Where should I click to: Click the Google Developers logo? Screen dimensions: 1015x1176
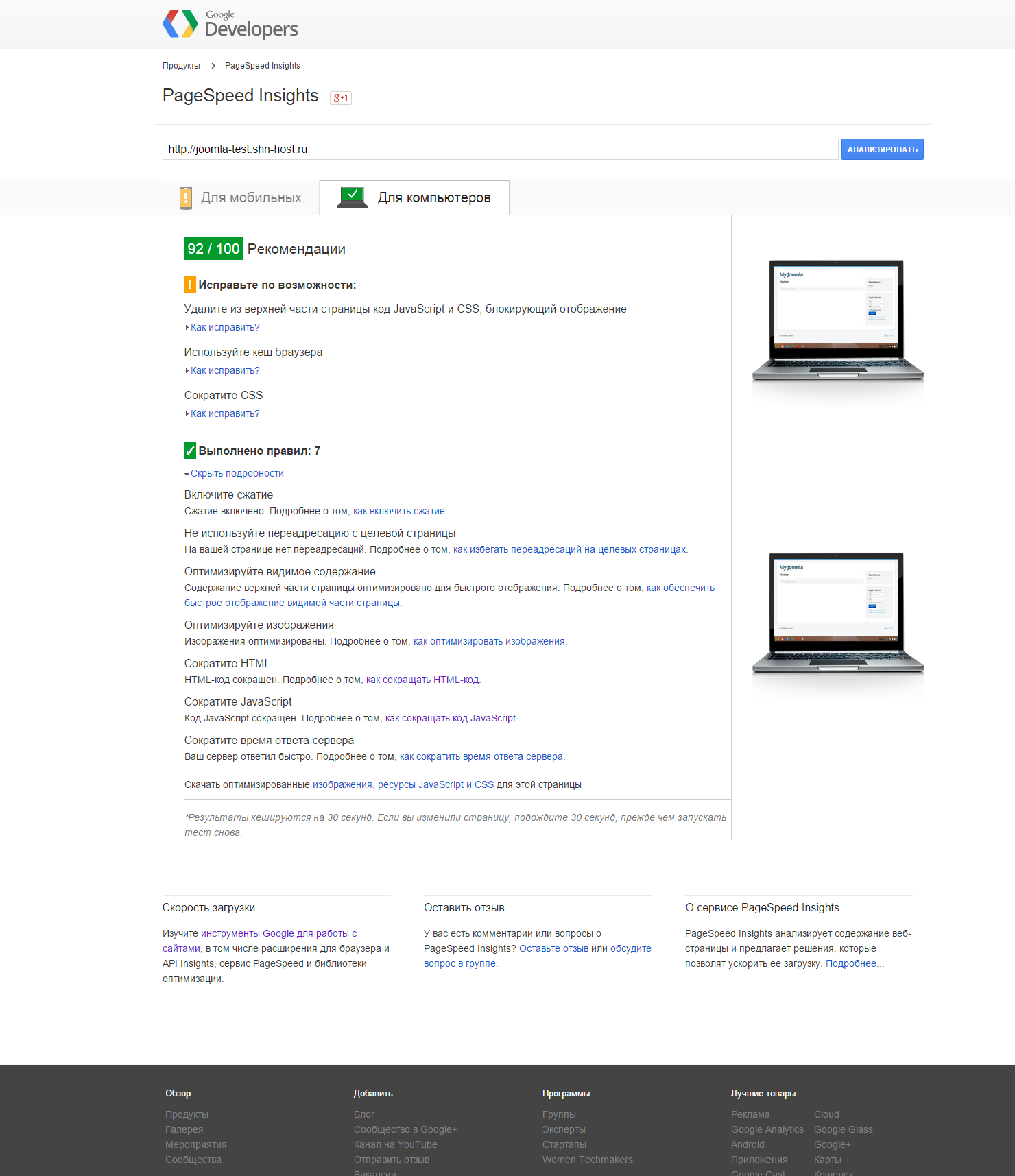(x=230, y=24)
